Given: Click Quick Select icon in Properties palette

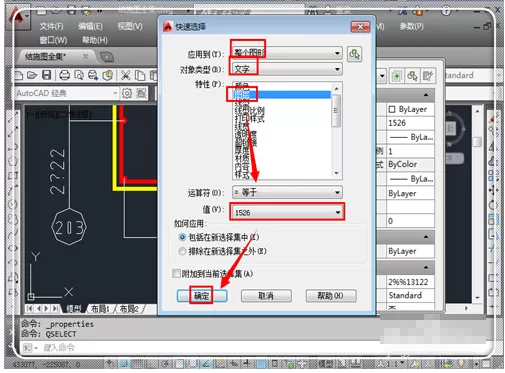Looking at the screenshot, I should tap(428, 76).
